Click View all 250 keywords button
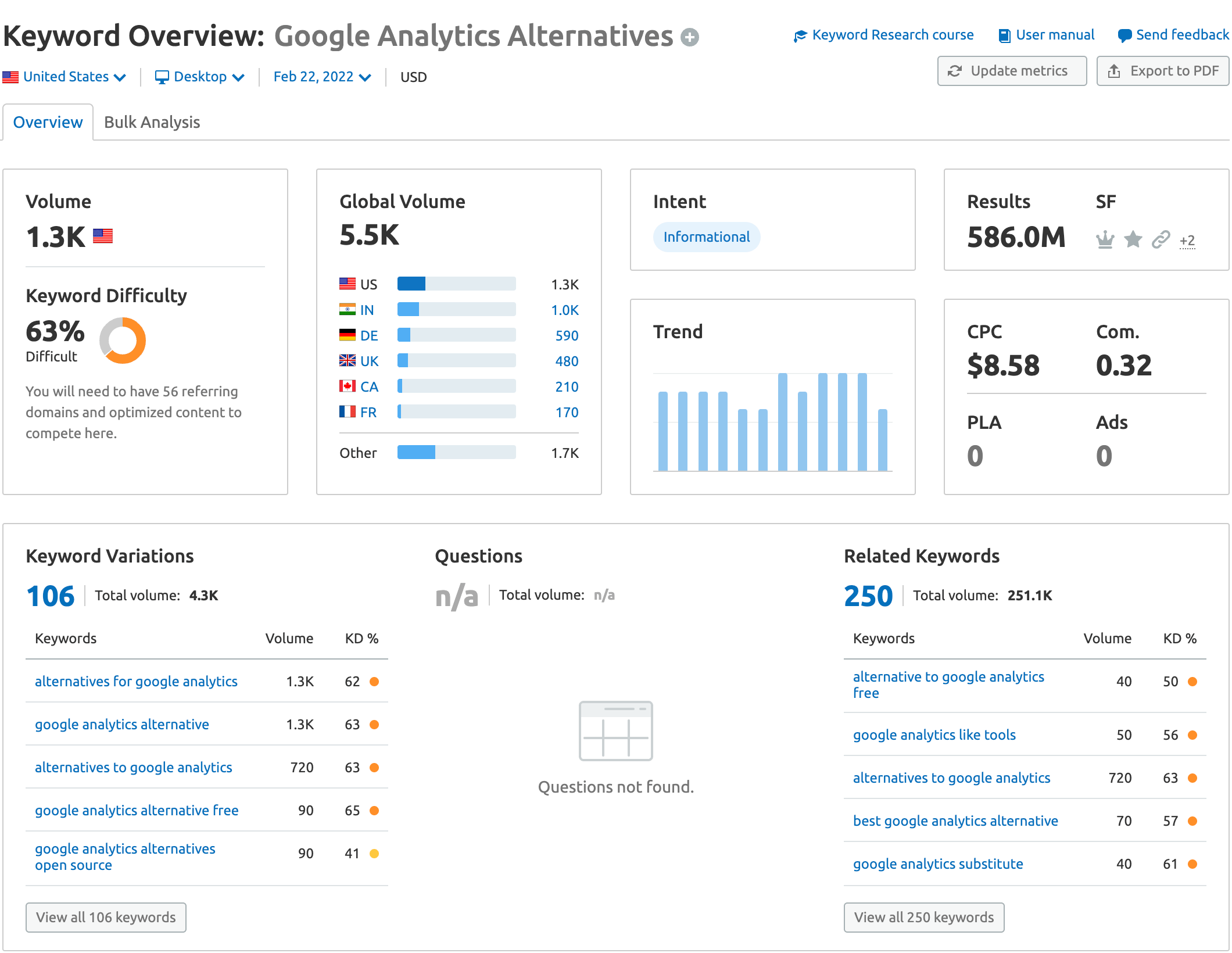 click(x=924, y=917)
